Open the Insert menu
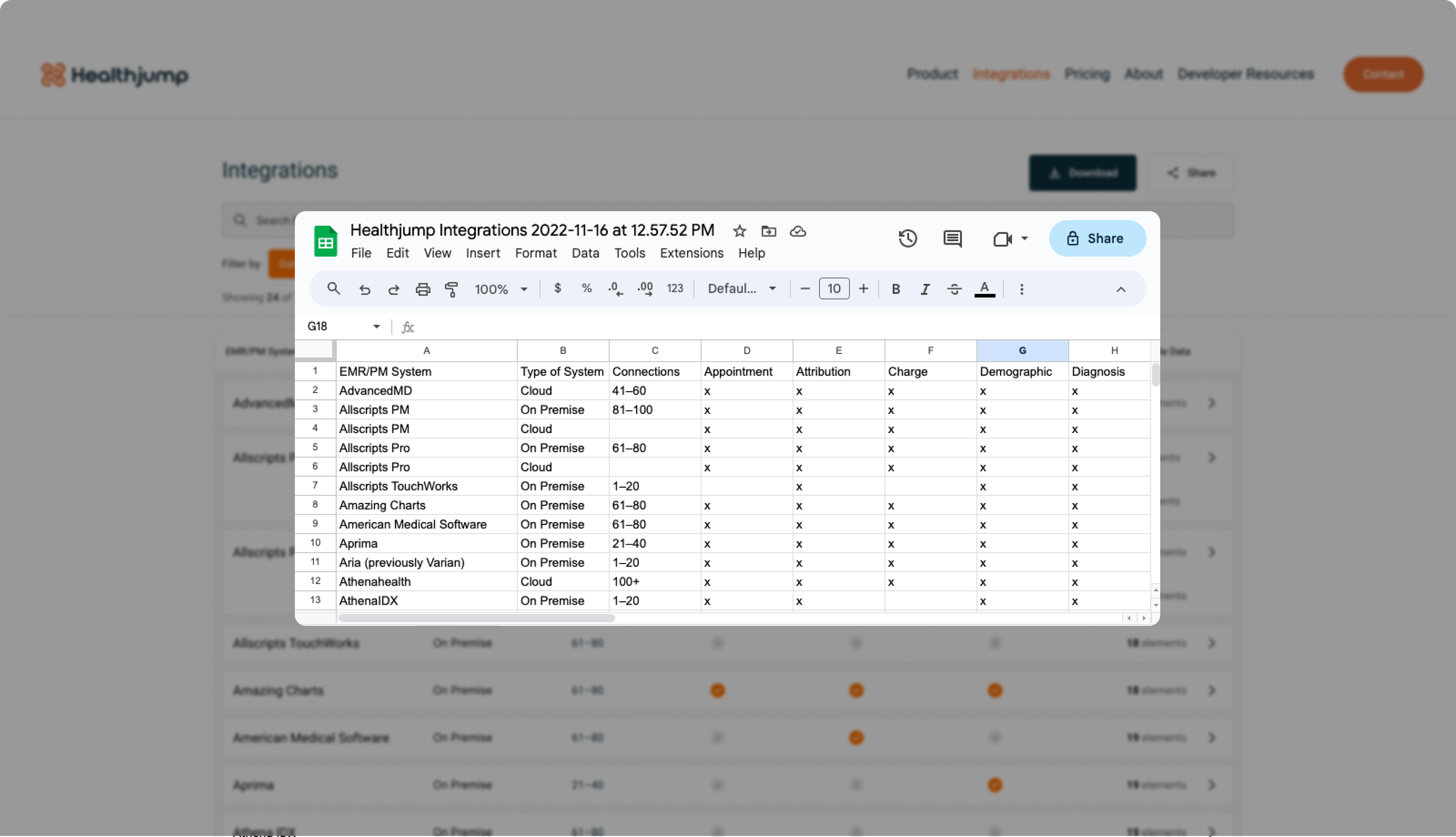The image size is (1456, 837). 483,253
